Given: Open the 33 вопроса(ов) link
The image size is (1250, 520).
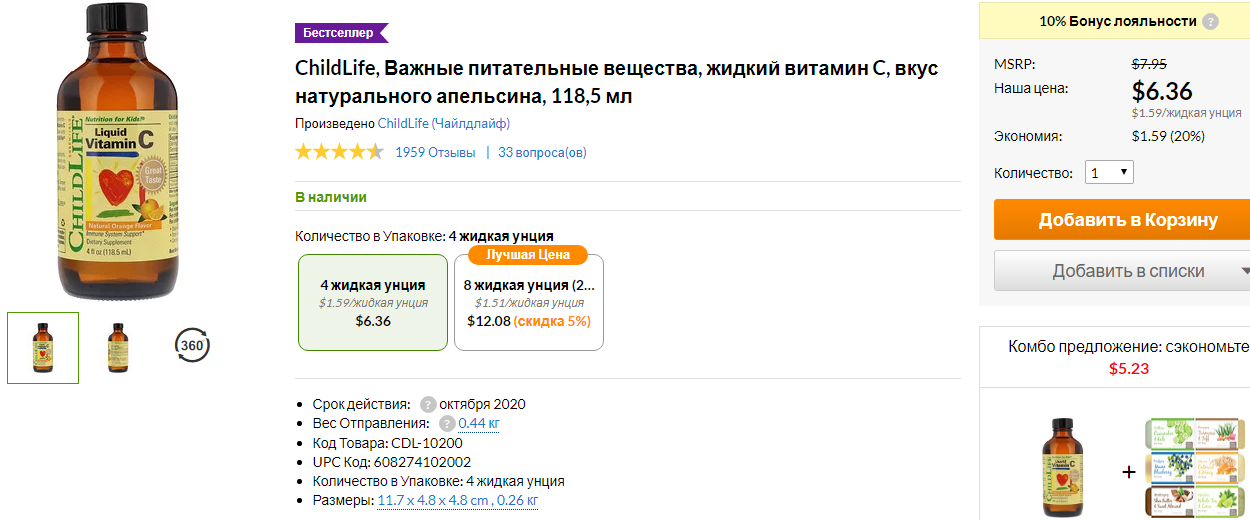Looking at the screenshot, I should pos(542,153).
